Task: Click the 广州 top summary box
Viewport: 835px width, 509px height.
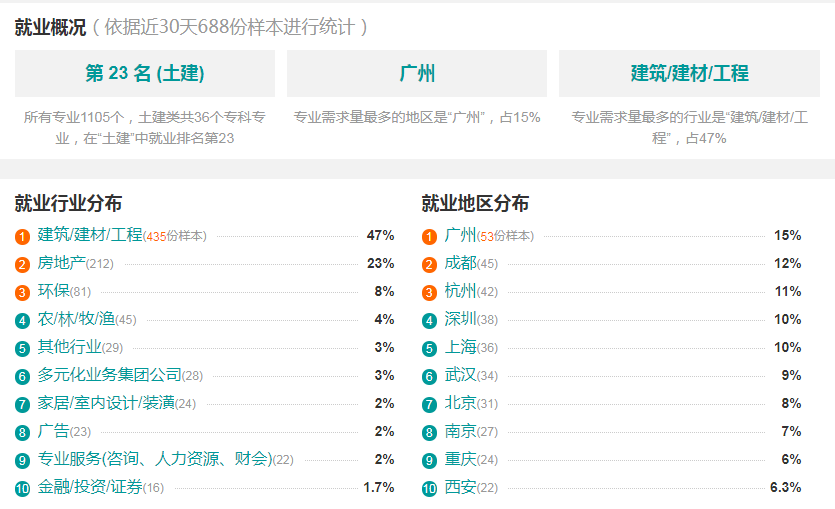Action: (417, 73)
